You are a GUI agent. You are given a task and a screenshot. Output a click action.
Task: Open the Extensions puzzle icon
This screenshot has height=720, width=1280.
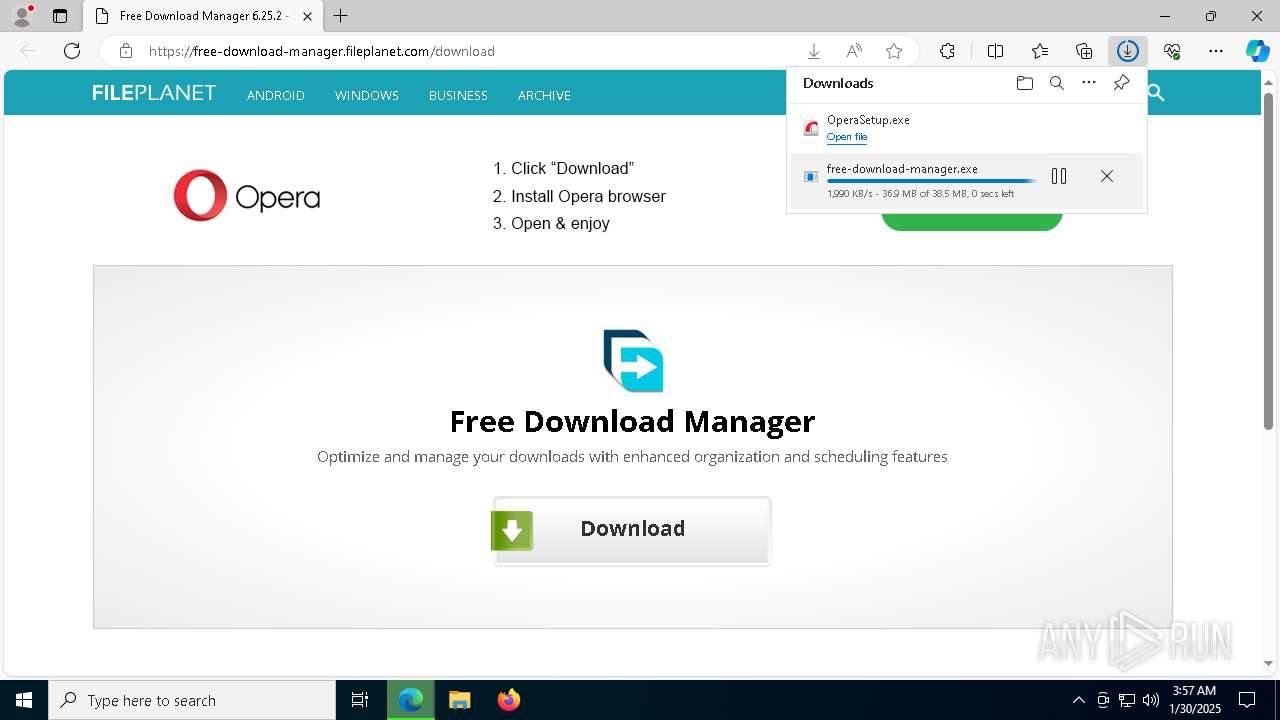[x=947, y=51]
